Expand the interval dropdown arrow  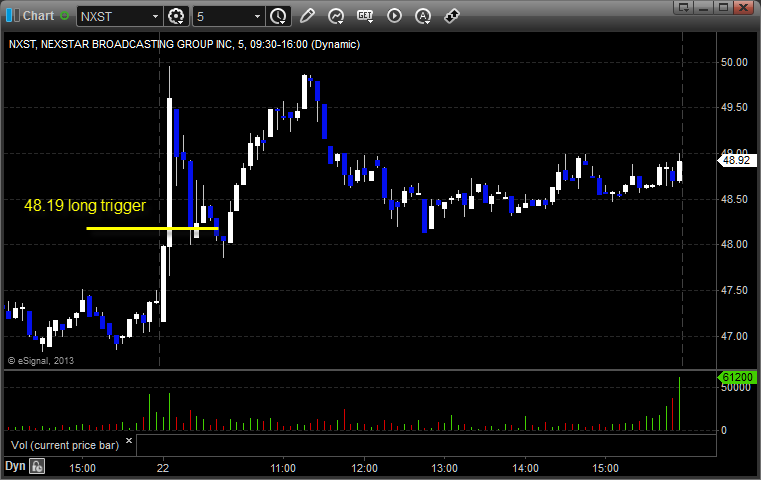coord(257,17)
